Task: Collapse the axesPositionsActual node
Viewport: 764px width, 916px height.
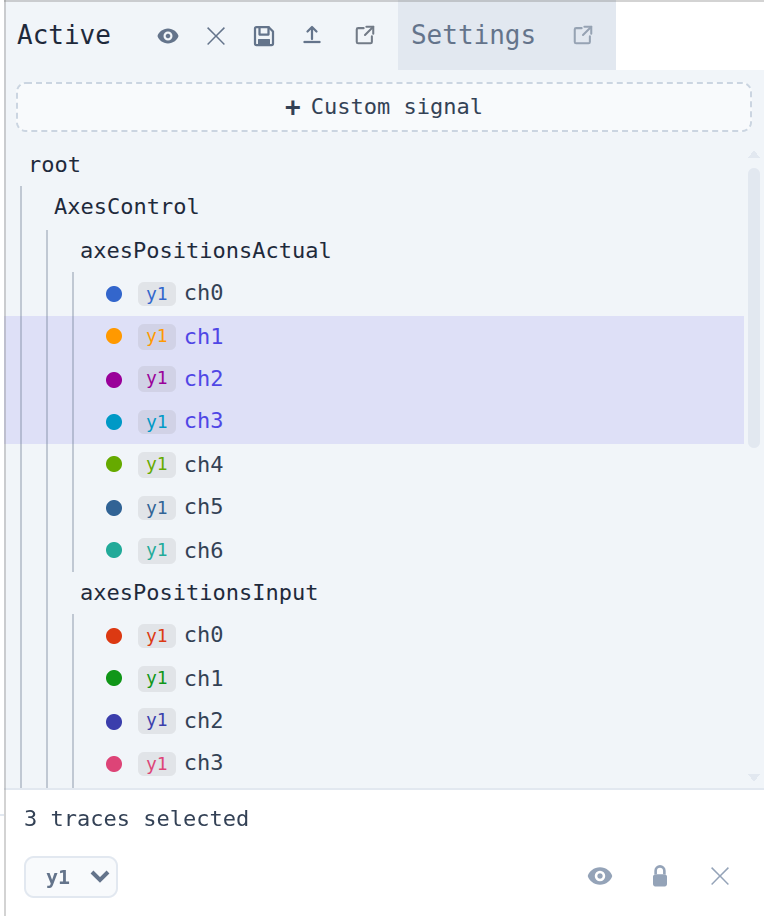Action: pos(205,251)
